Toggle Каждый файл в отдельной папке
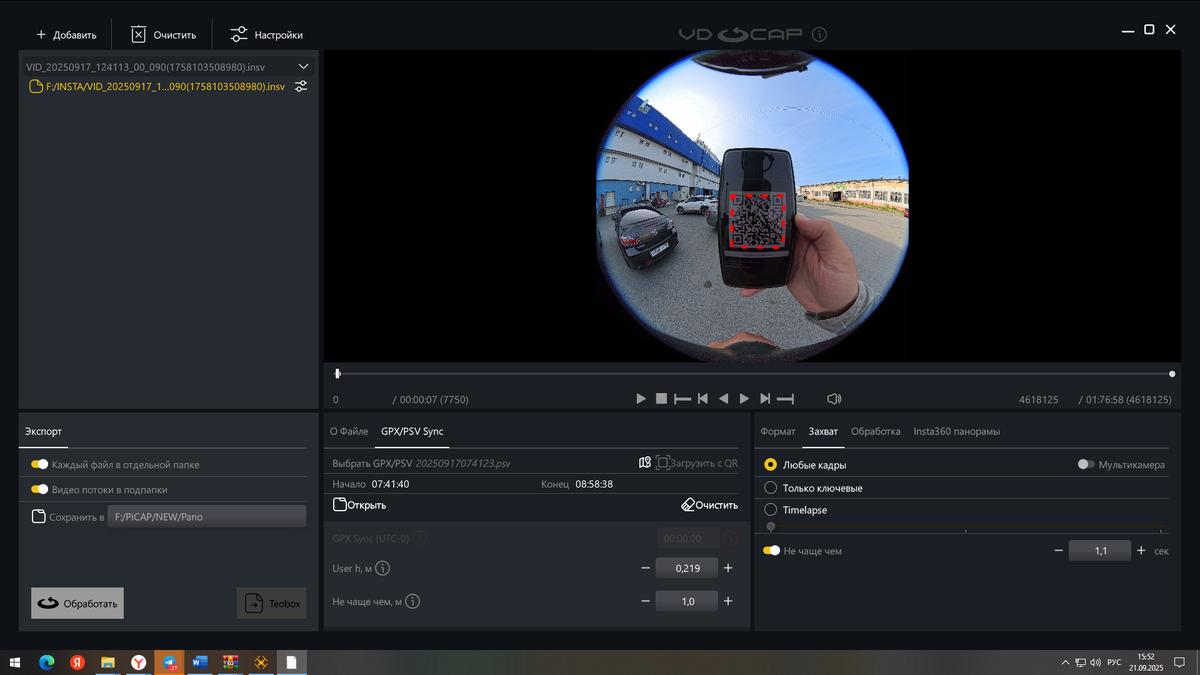1200x675 pixels. [40, 464]
